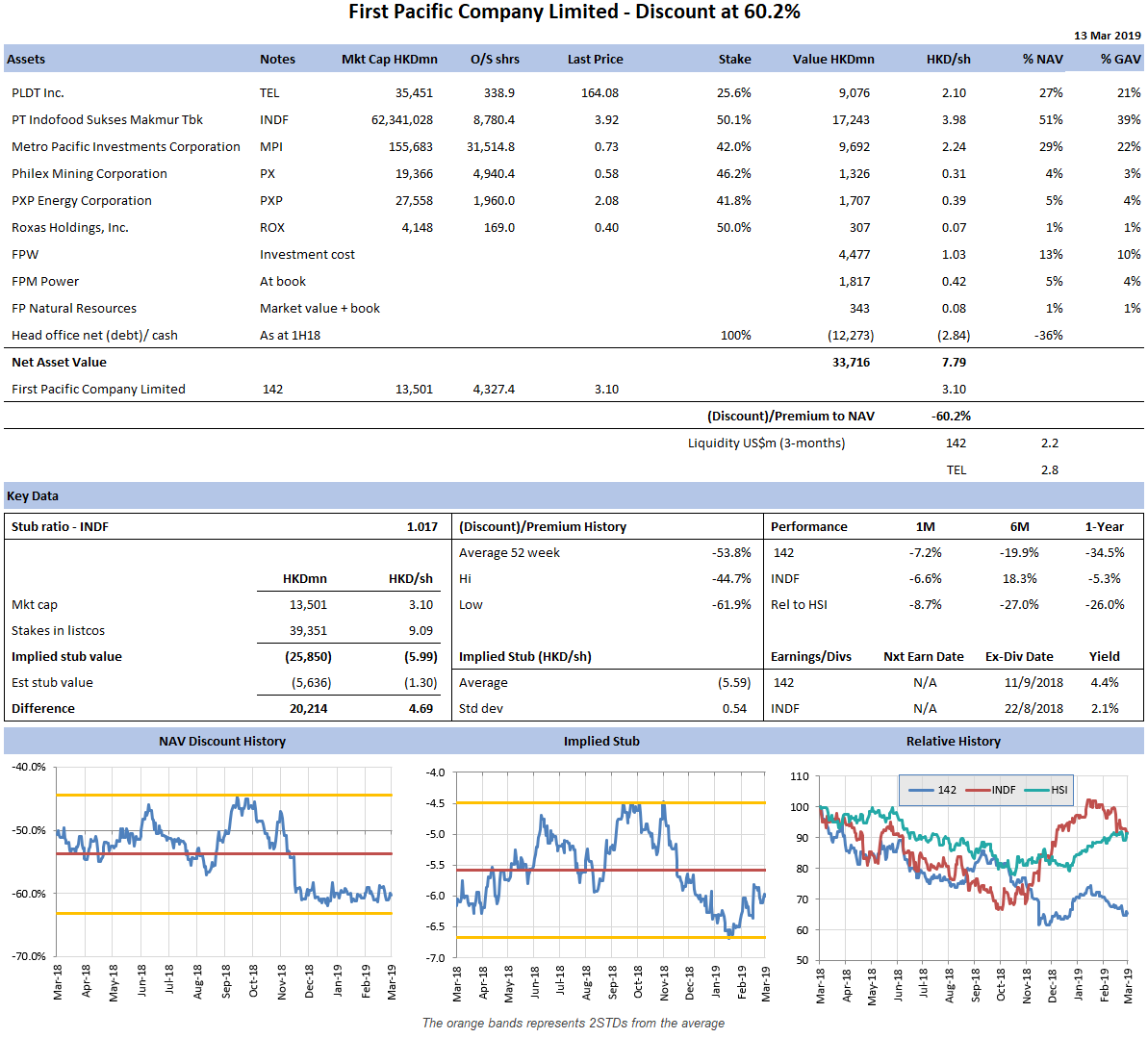This screenshot has width=1148, height=1038.
Task: Click 'Stakes in listcos' row label
Action: coord(58,631)
